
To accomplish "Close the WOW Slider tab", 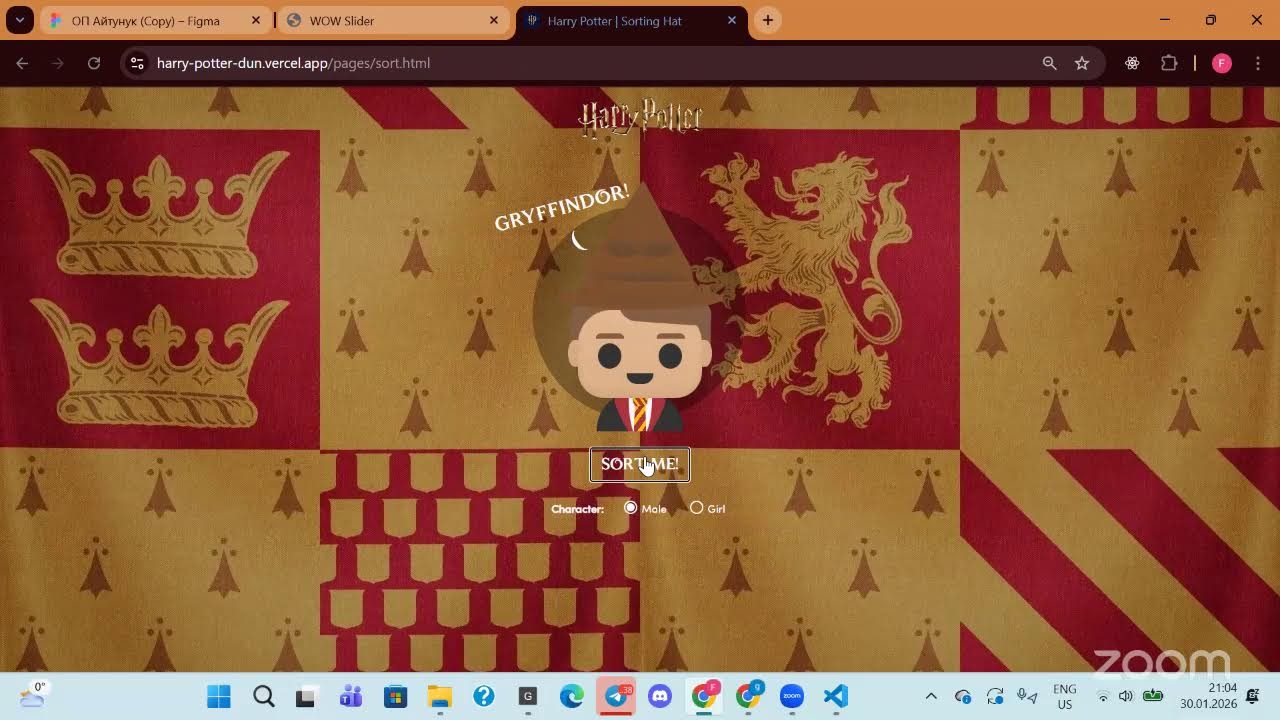I will [x=494, y=21].
